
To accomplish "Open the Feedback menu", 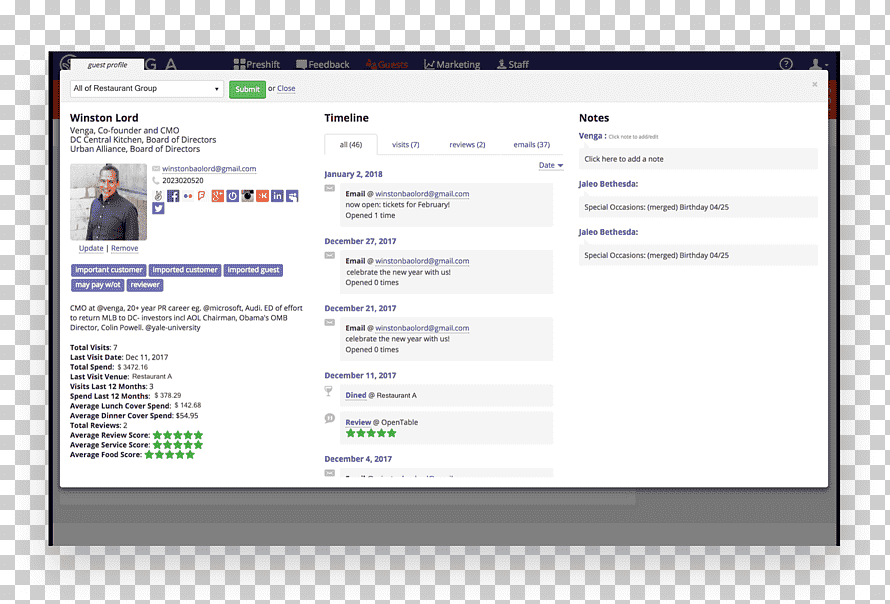I will click(x=323, y=65).
